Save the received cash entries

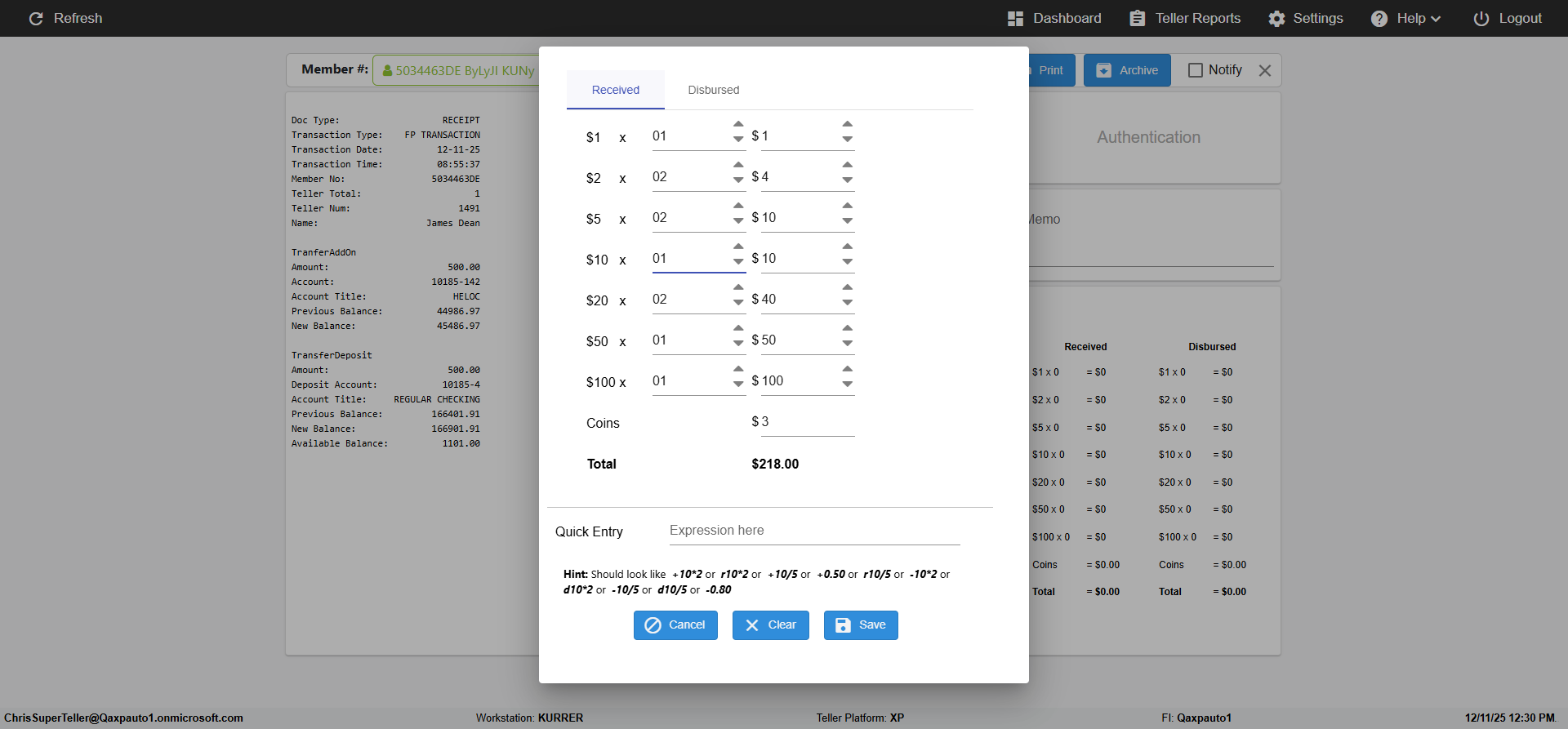coord(861,625)
